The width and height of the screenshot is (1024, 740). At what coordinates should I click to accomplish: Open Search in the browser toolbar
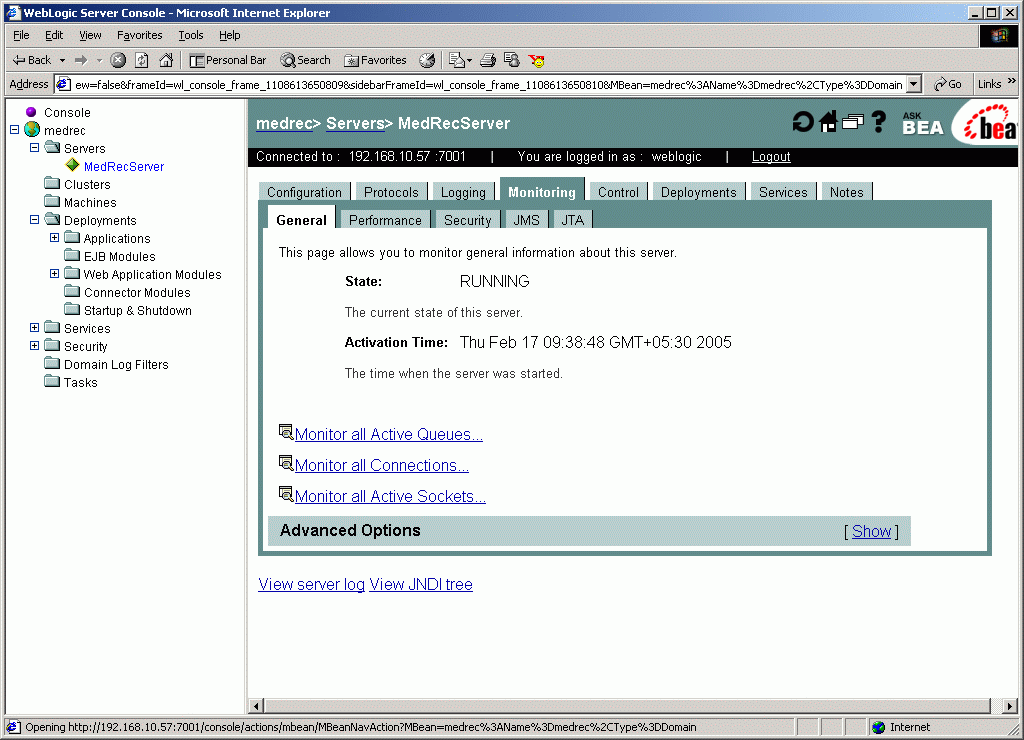click(305, 60)
